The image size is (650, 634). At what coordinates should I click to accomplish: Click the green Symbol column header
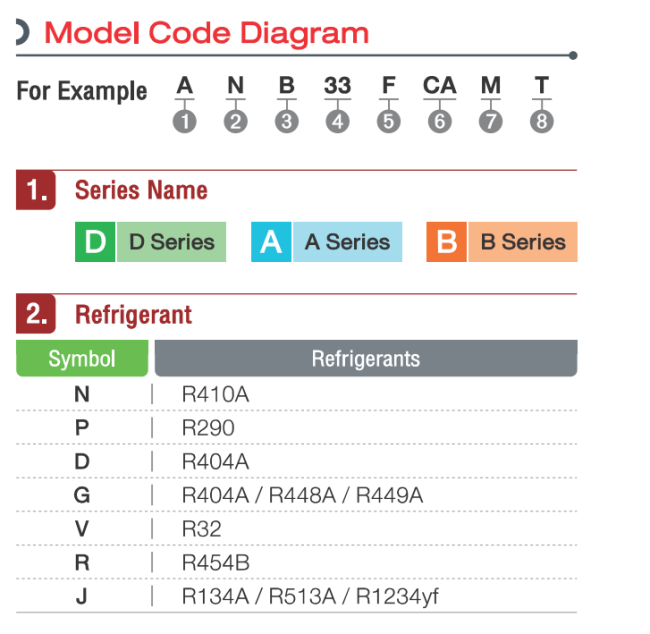coord(82,358)
